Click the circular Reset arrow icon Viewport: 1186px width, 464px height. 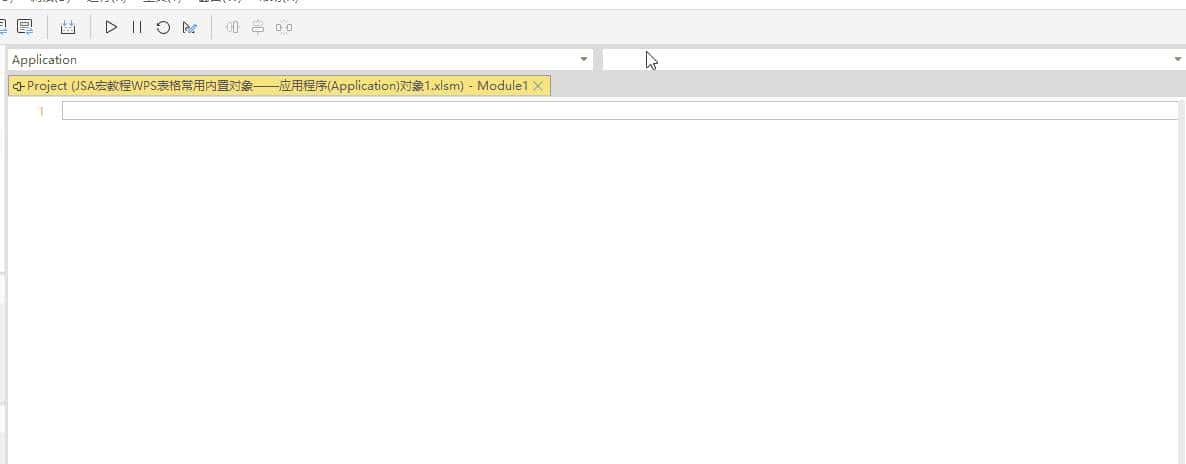[163, 27]
